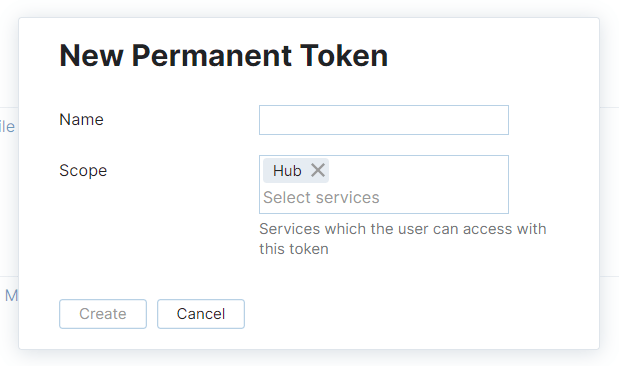Click the Hub label text inside the tag
Screen dimensions: 619x366
click(287, 171)
